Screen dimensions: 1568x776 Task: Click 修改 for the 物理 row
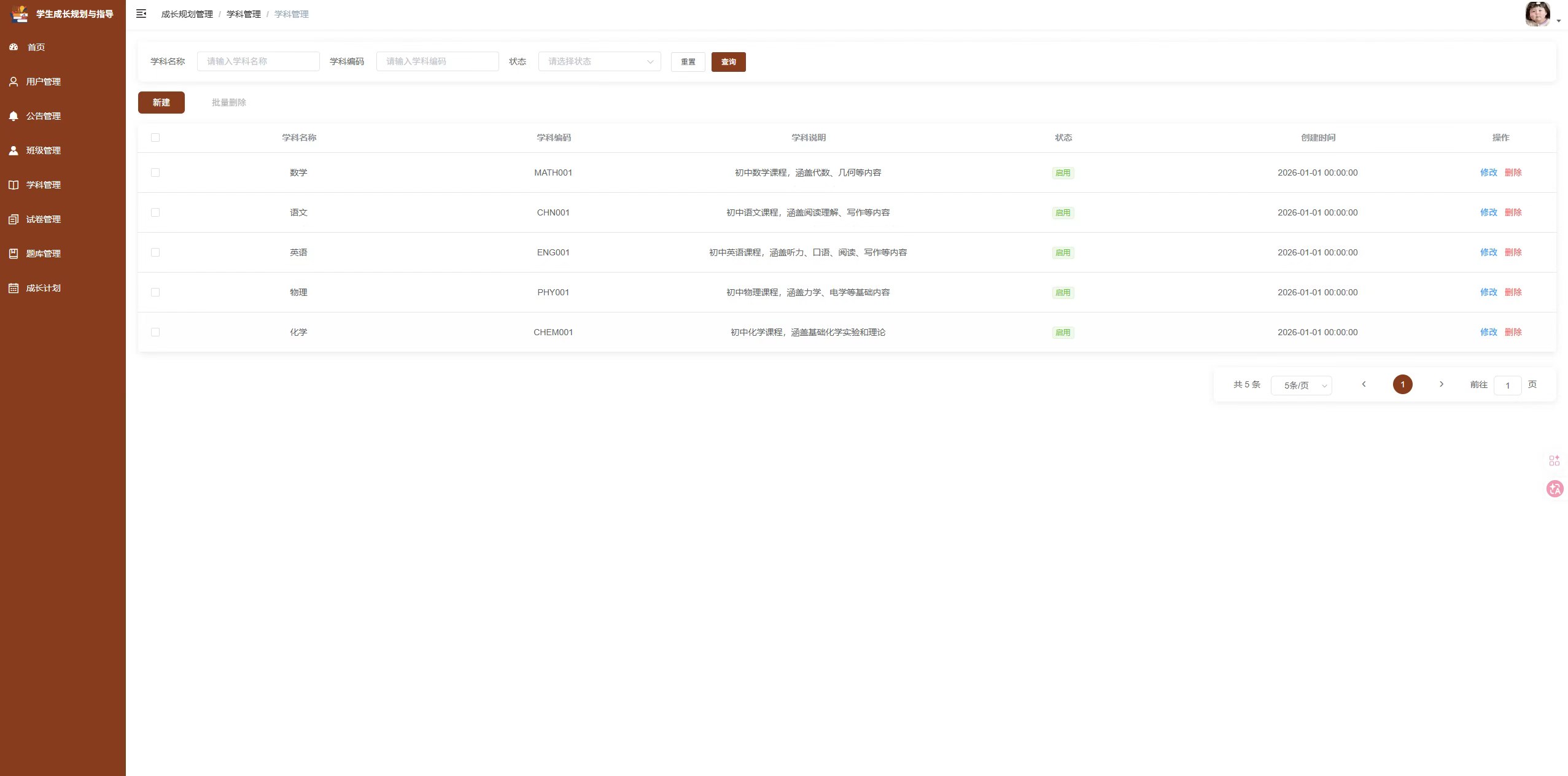[1488, 292]
